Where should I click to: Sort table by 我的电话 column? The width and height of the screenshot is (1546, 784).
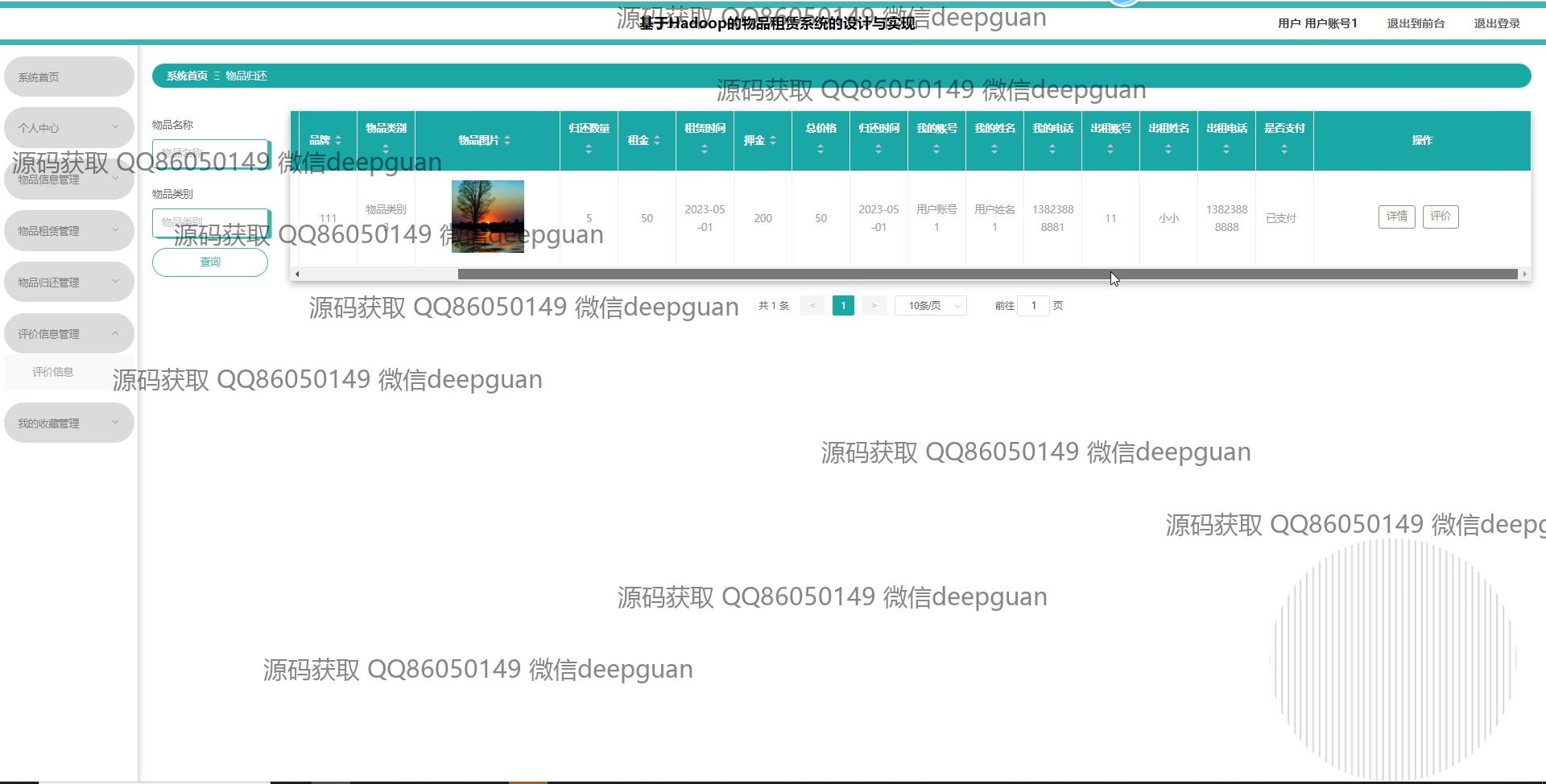point(1052,149)
